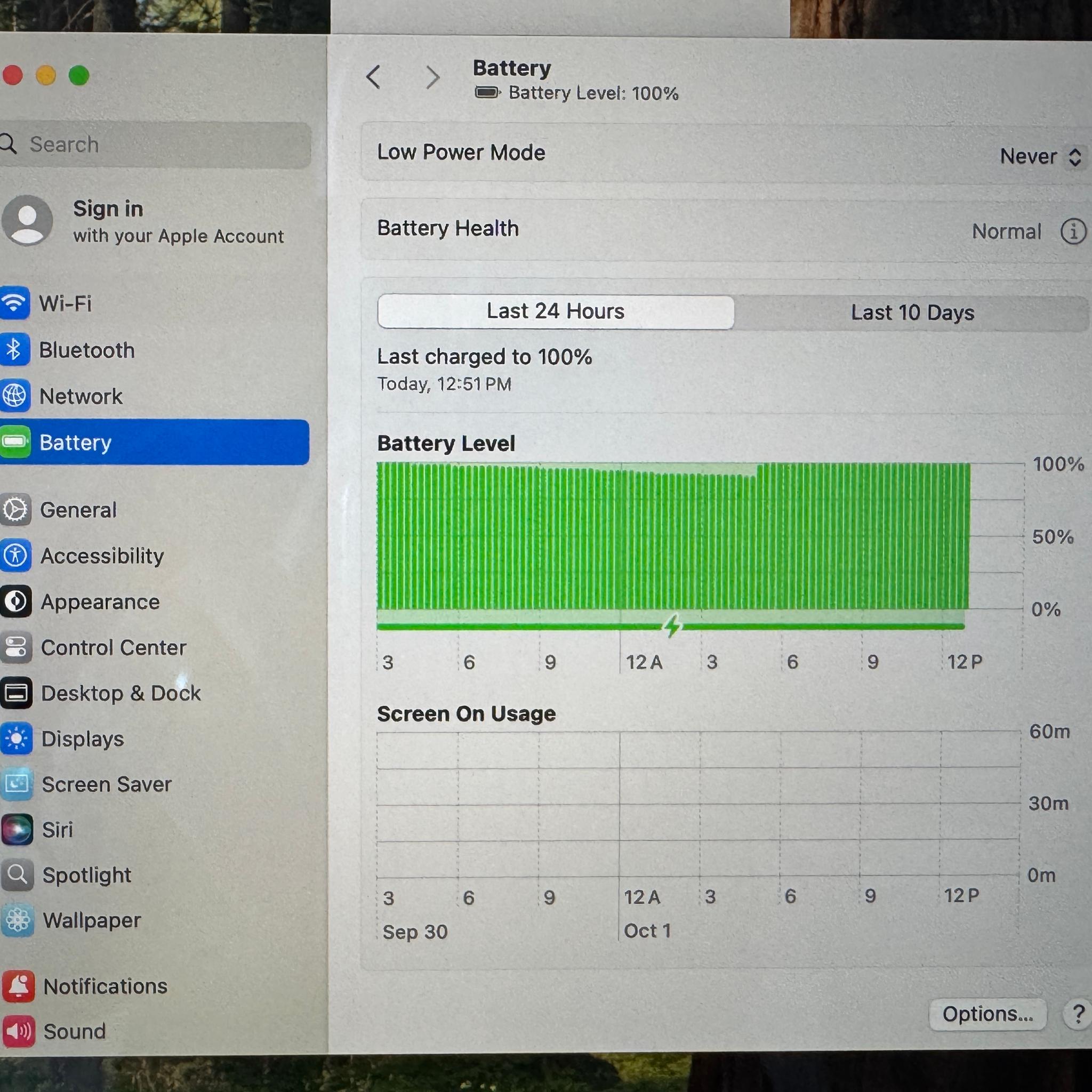This screenshot has height=1092, width=1092.
Task: Open the Network settings pane
Action: (x=154, y=396)
